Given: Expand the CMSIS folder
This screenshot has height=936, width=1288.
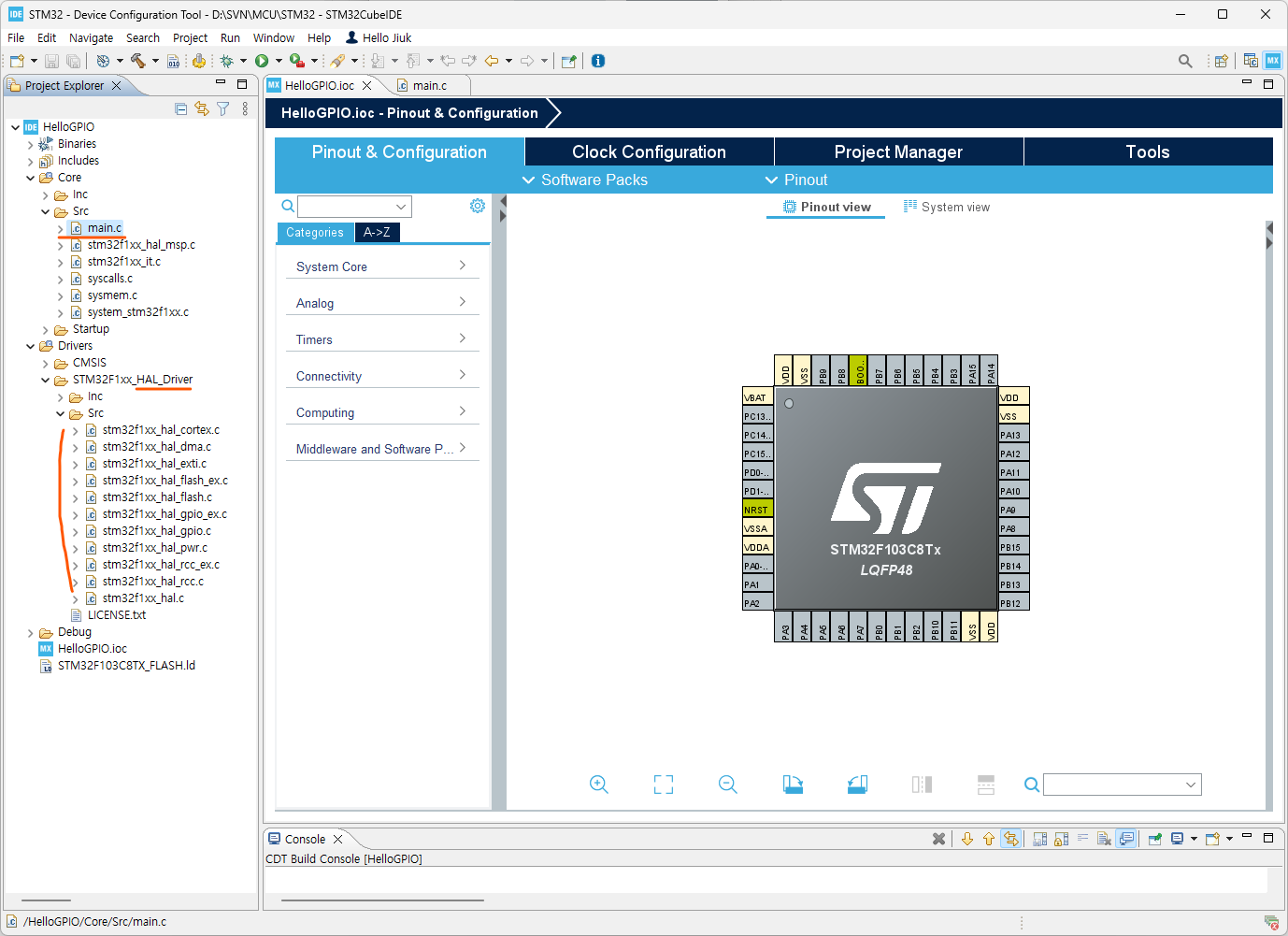Looking at the screenshot, I should click(x=45, y=363).
